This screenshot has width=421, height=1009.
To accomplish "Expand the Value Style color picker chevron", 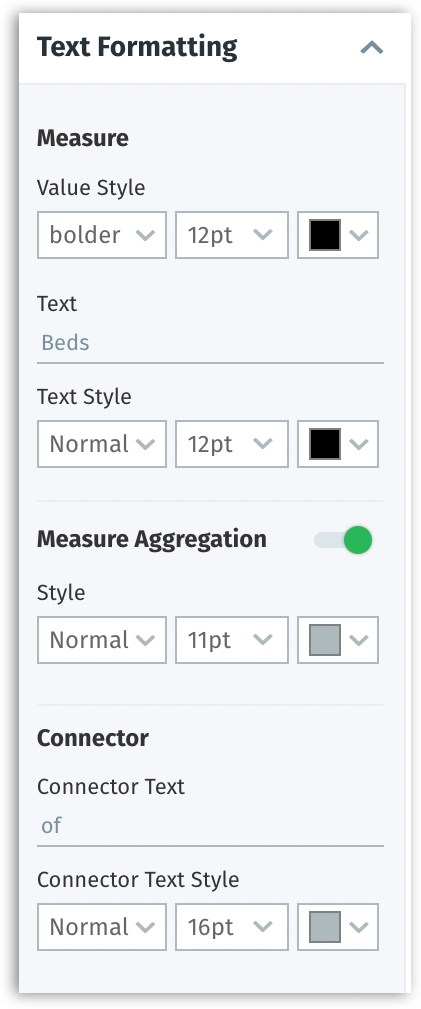I will click(359, 235).
